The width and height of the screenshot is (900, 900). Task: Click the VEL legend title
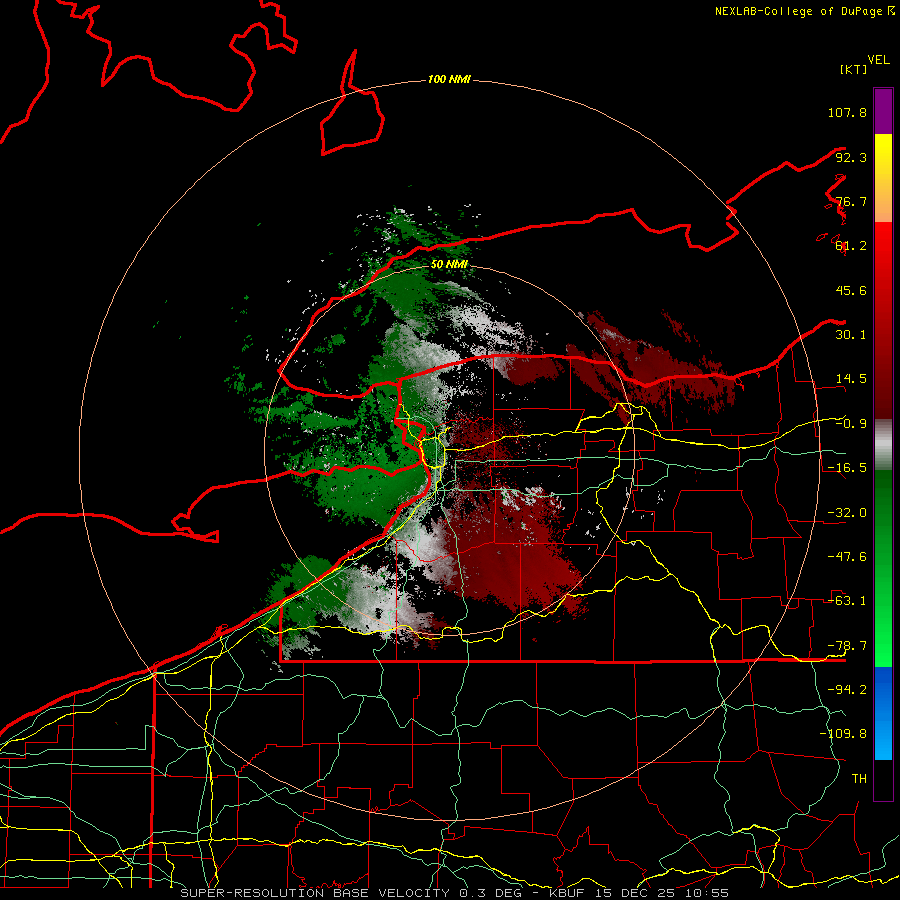point(878,60)
